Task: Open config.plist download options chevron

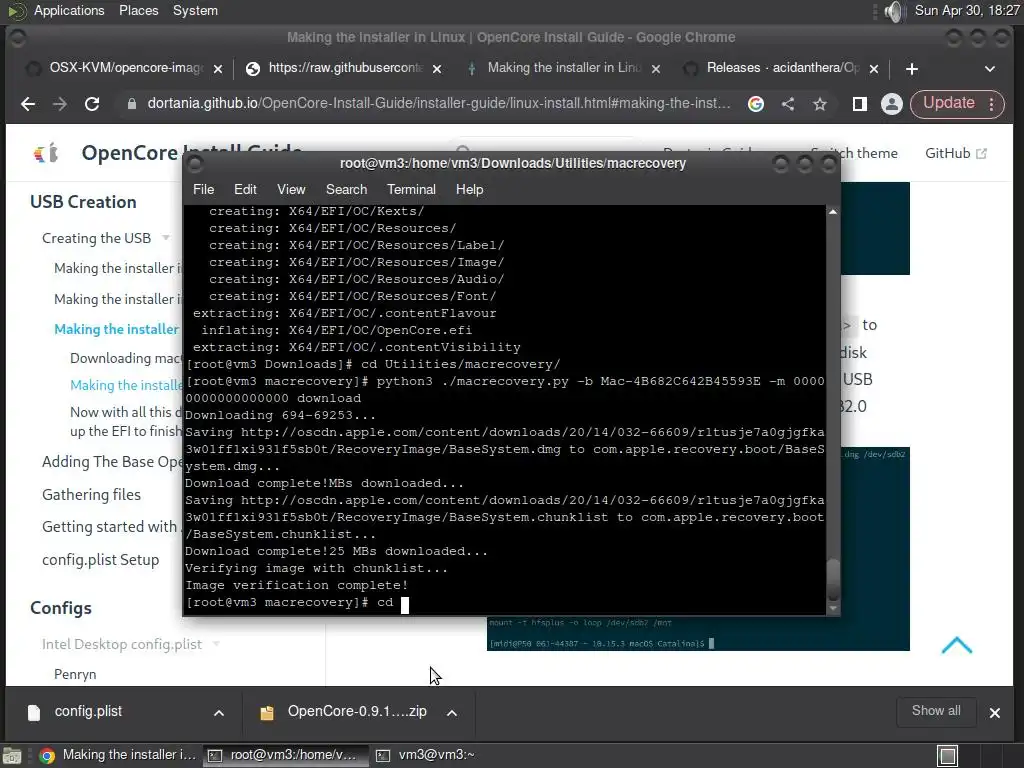Action: (x=219, y=713)
